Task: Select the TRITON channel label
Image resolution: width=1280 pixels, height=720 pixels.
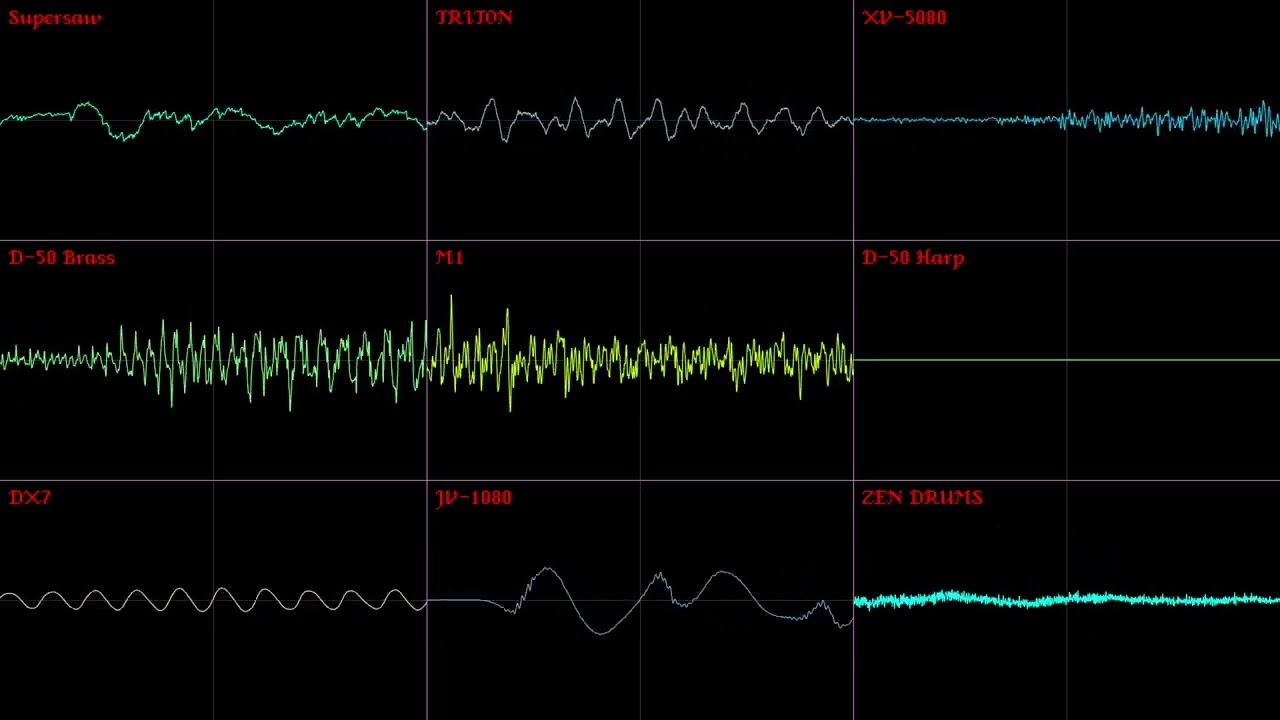Action: pos(474,18)
